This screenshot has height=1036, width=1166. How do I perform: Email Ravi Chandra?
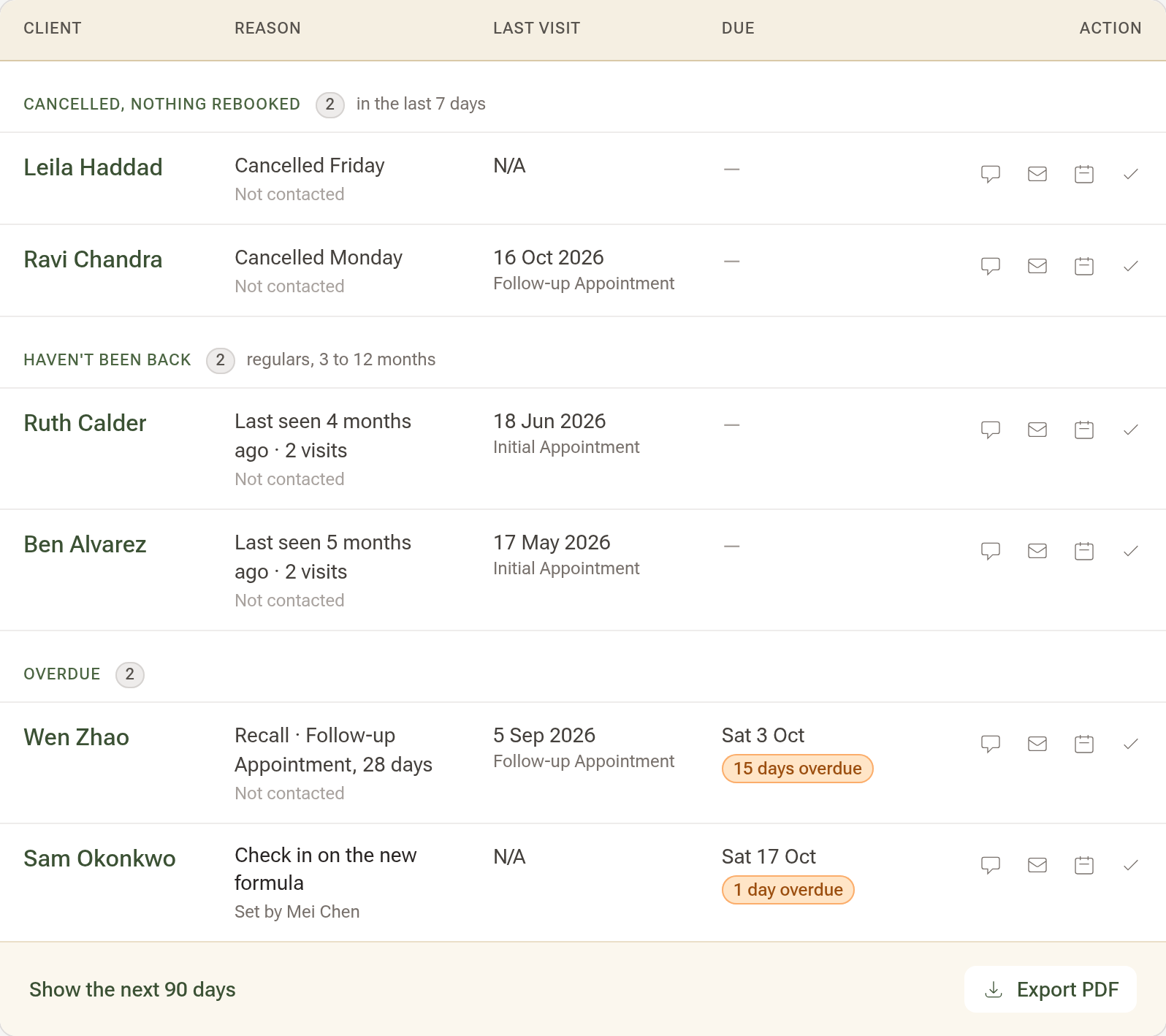click(x=1037, y=266)
